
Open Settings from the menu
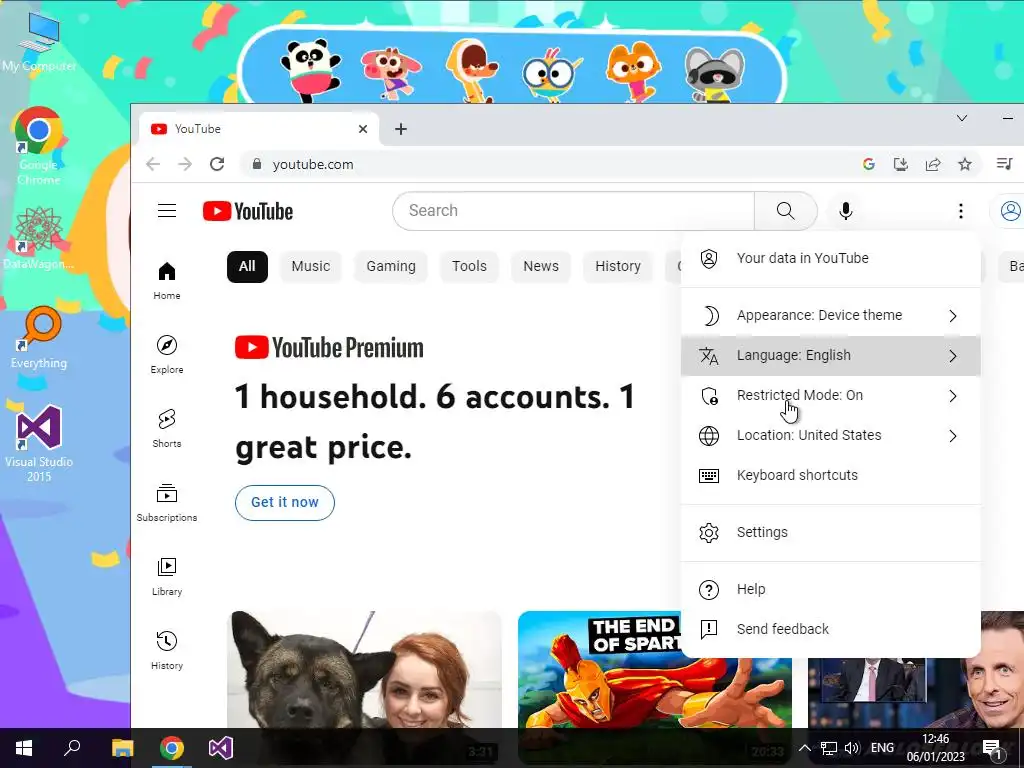(830, 532)
